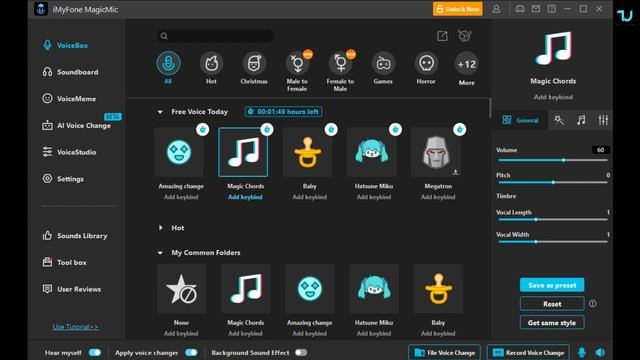Screen dimensions: 640x360
Task: Select Hatsune Miku in Free Voice Today
Action: 371,152
